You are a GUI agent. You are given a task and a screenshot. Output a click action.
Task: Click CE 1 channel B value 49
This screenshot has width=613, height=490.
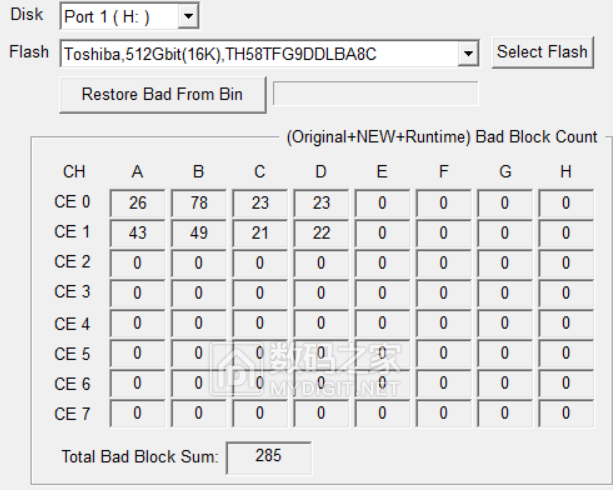(198, 233)
